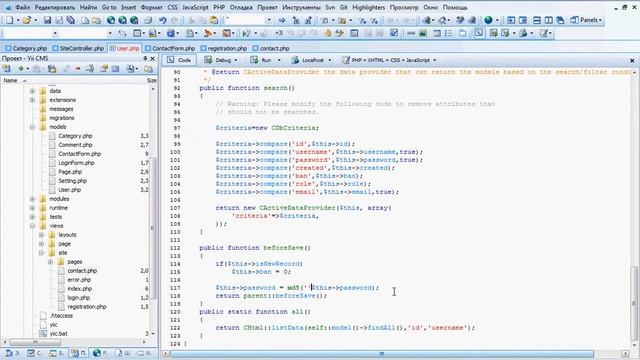Click the editor horizontal scrollbar
This screenshot has height=360, width=640.
(382, 353)
